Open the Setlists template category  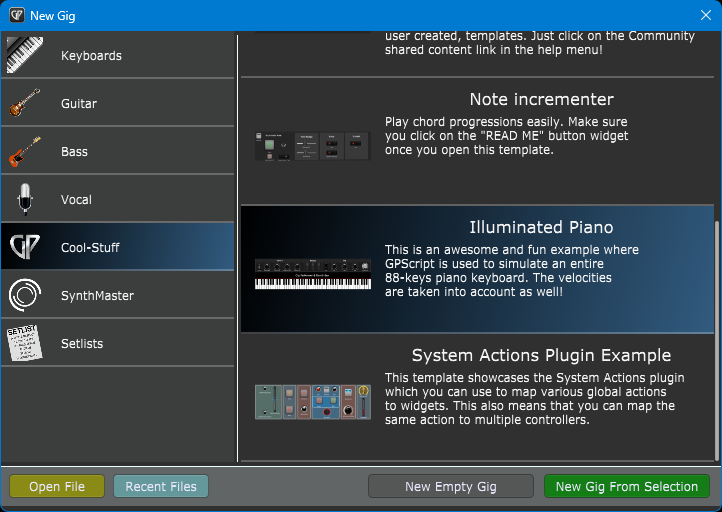pos(82,343)
